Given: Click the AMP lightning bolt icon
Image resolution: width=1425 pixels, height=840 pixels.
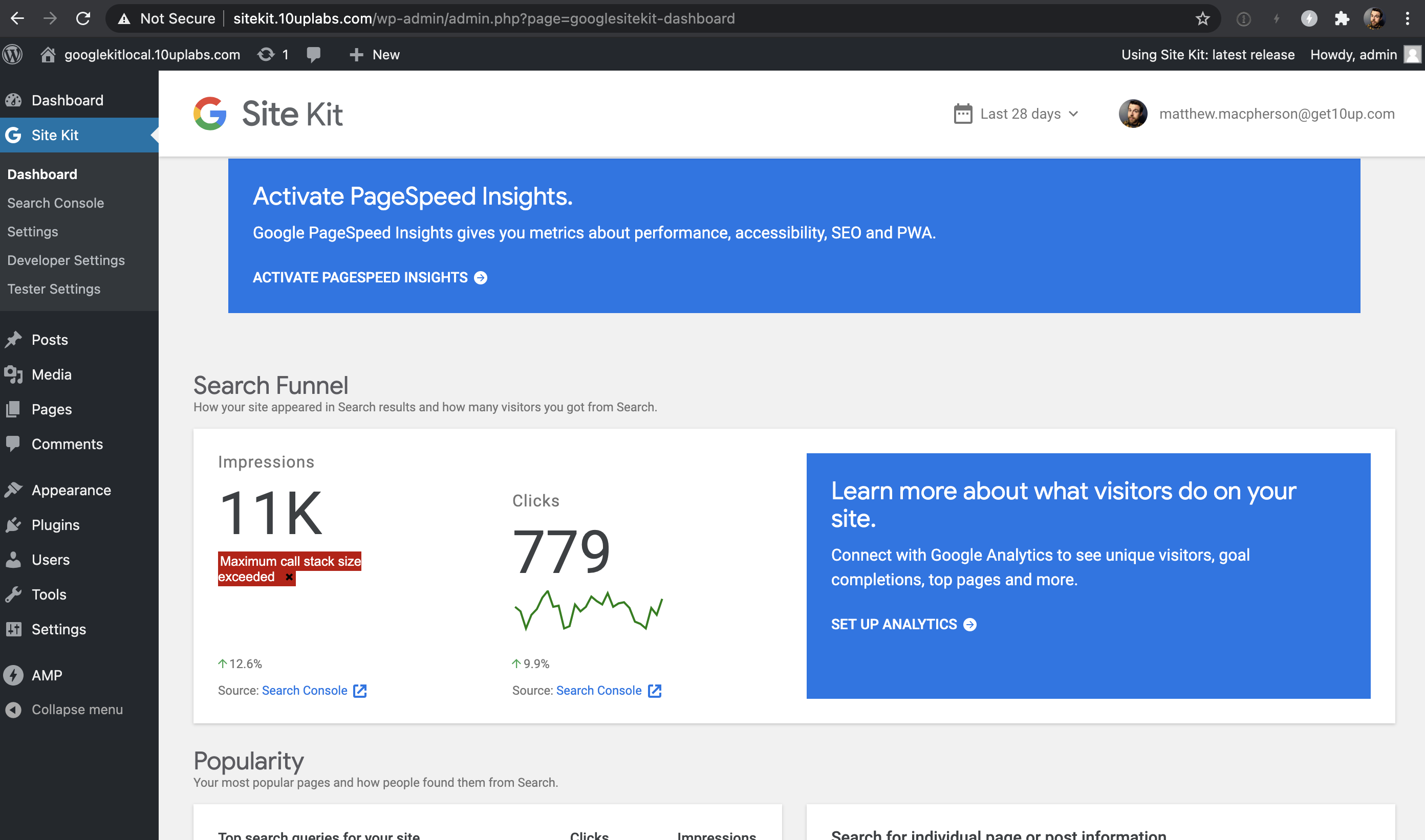Looking at the screenshot, I should tap(13, 675).
